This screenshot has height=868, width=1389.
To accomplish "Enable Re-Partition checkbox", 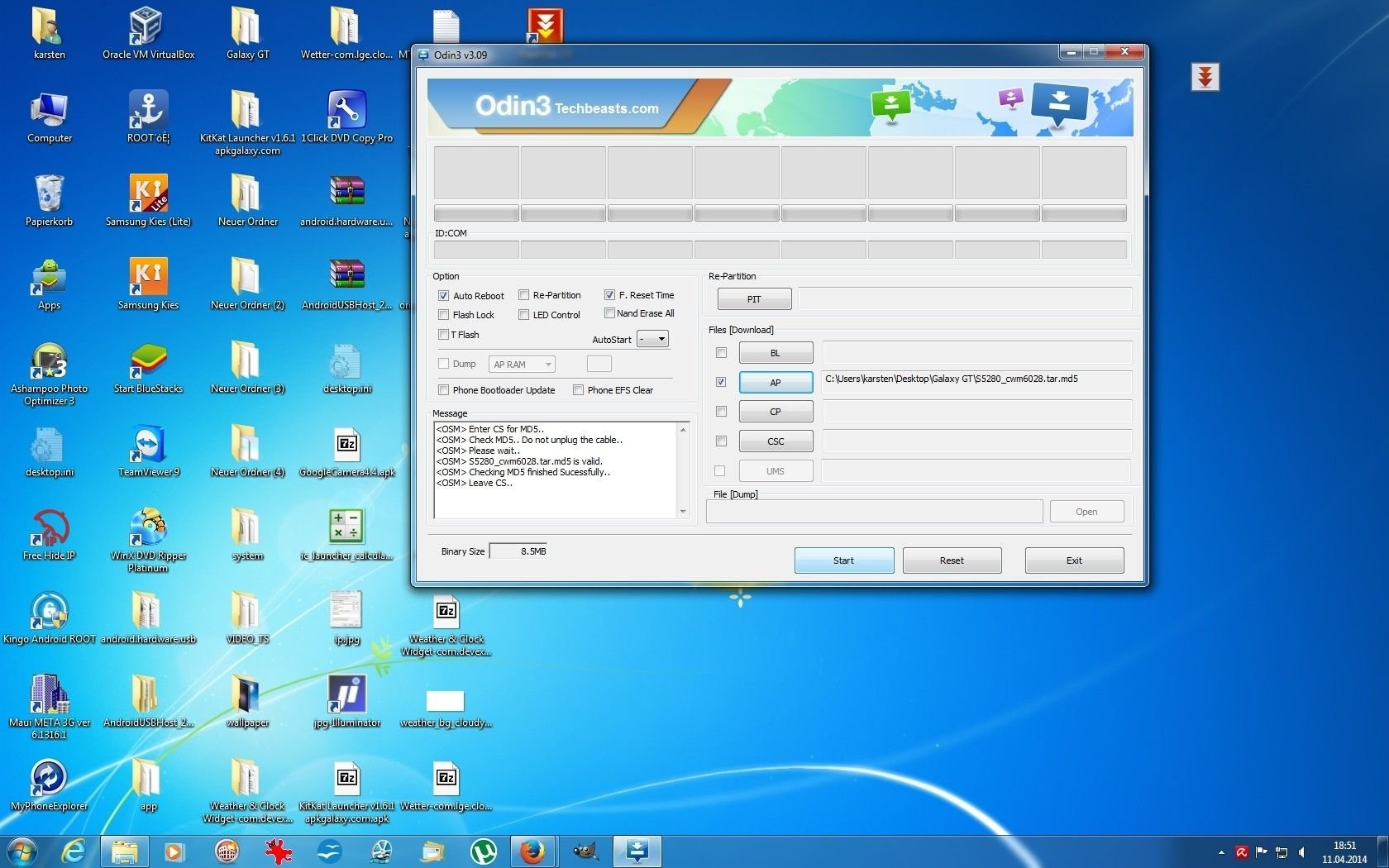I will tap(523, 294).
